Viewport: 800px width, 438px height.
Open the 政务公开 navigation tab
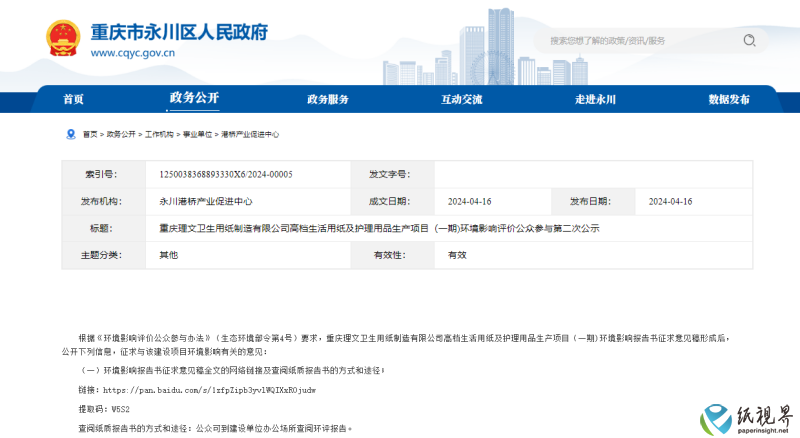194,98
